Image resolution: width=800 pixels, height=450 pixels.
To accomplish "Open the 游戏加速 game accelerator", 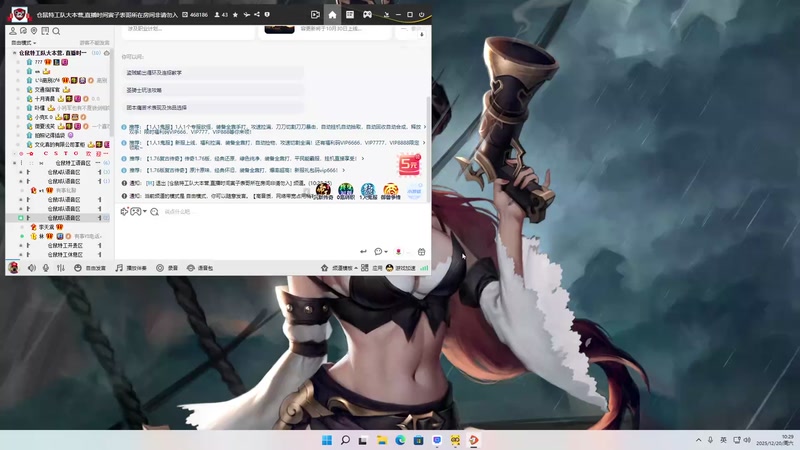I will [x=401, y=268].
